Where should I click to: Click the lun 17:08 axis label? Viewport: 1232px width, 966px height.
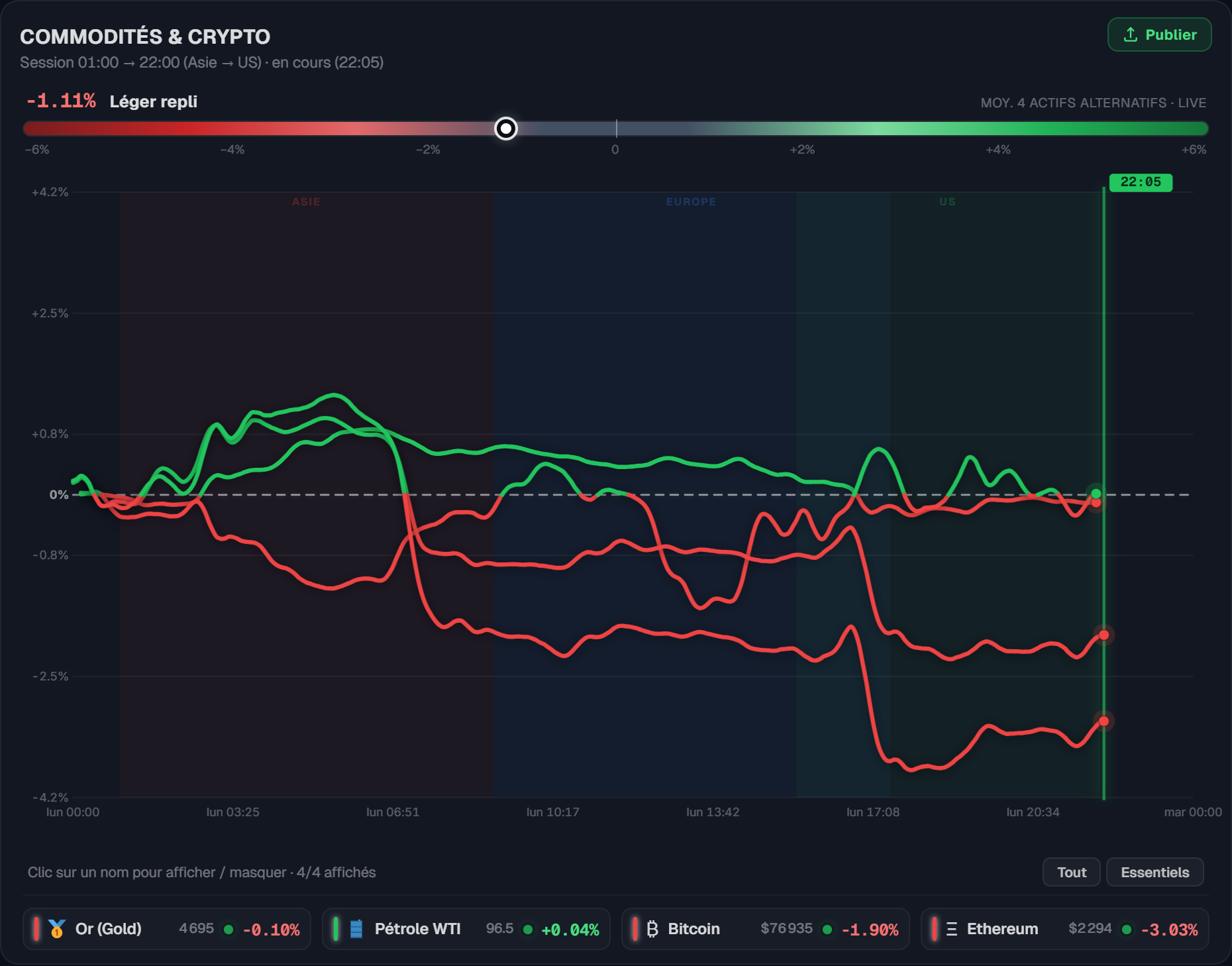[x=873, y=812]
